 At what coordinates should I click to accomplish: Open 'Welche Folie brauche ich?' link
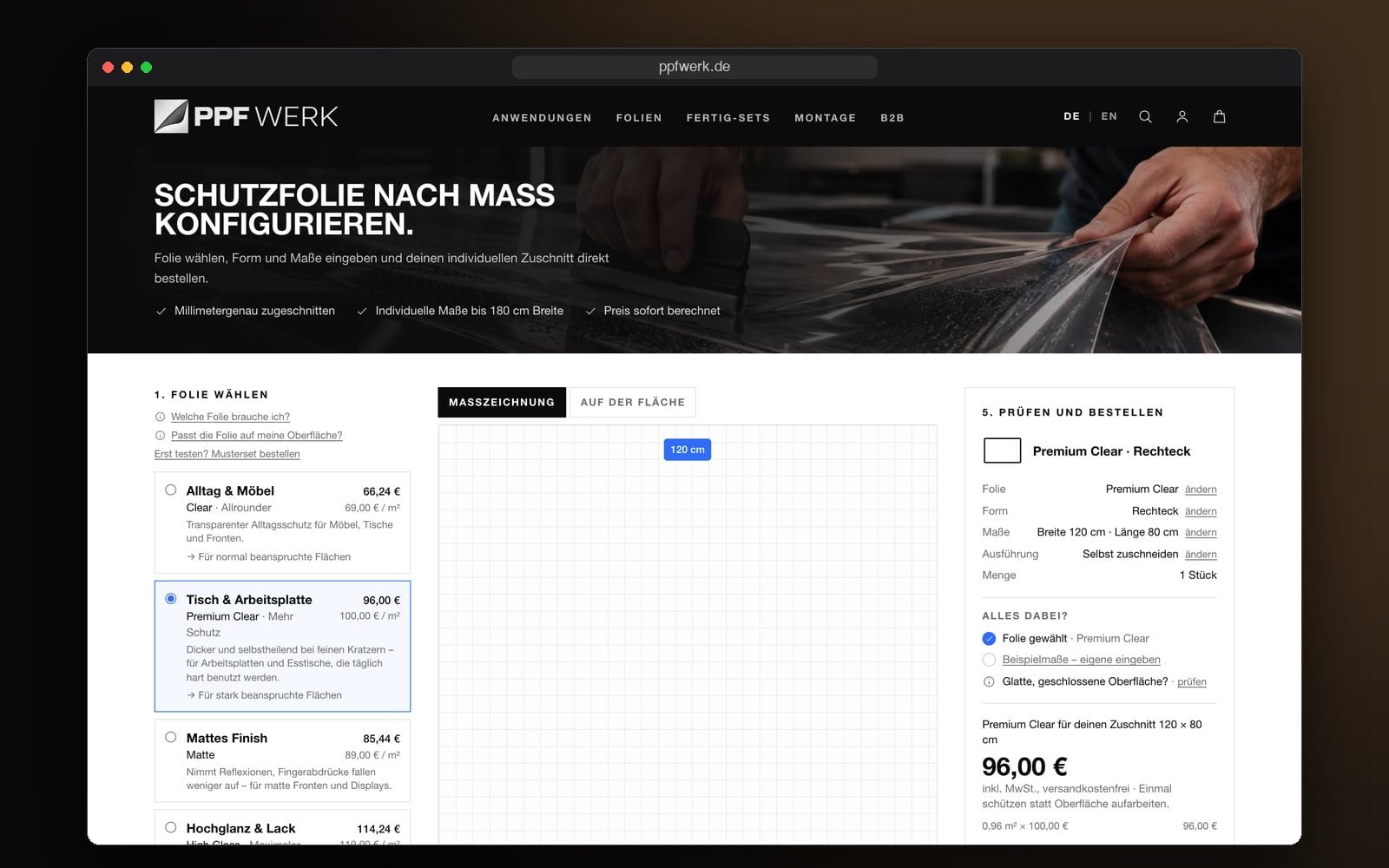click(x=230, y=417)
